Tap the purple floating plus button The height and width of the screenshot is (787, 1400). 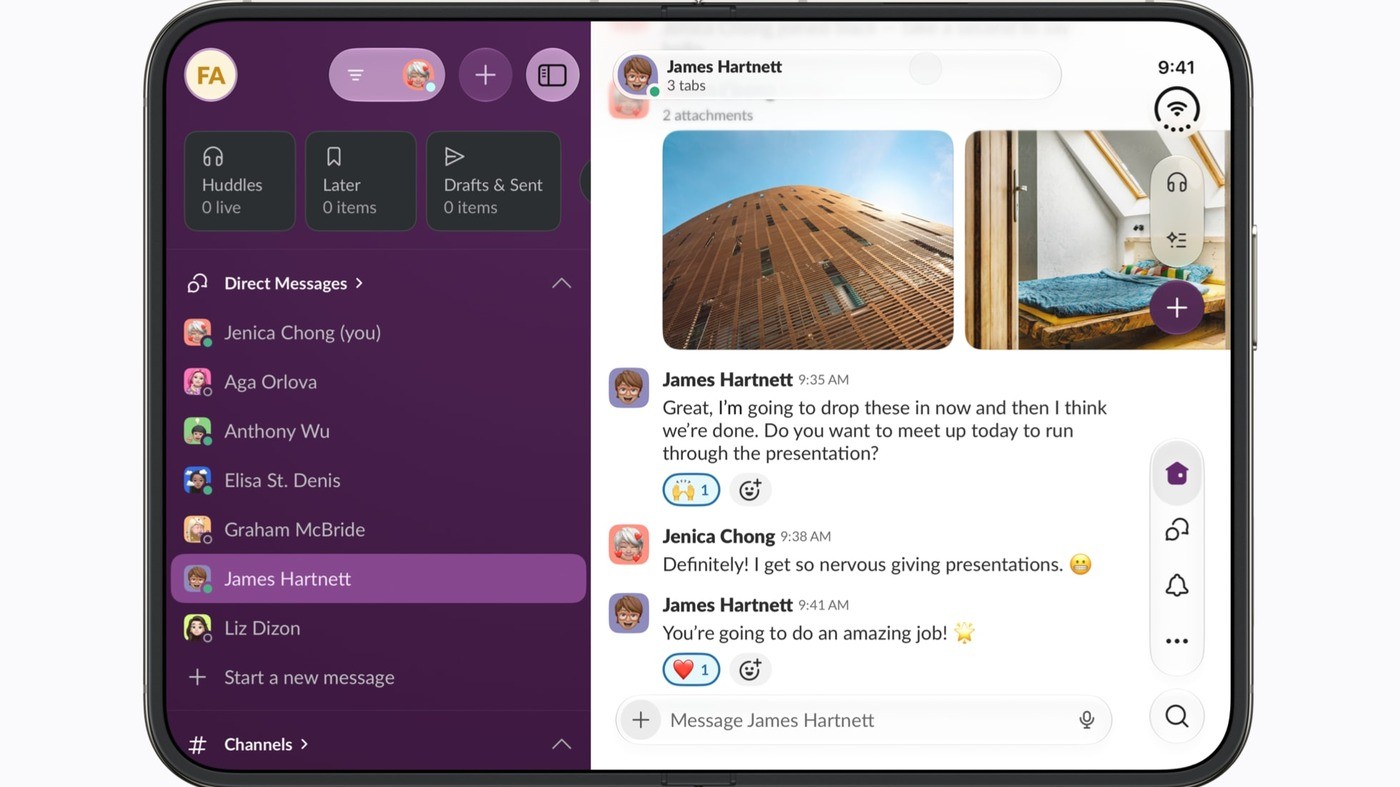tap(1177, 307)
